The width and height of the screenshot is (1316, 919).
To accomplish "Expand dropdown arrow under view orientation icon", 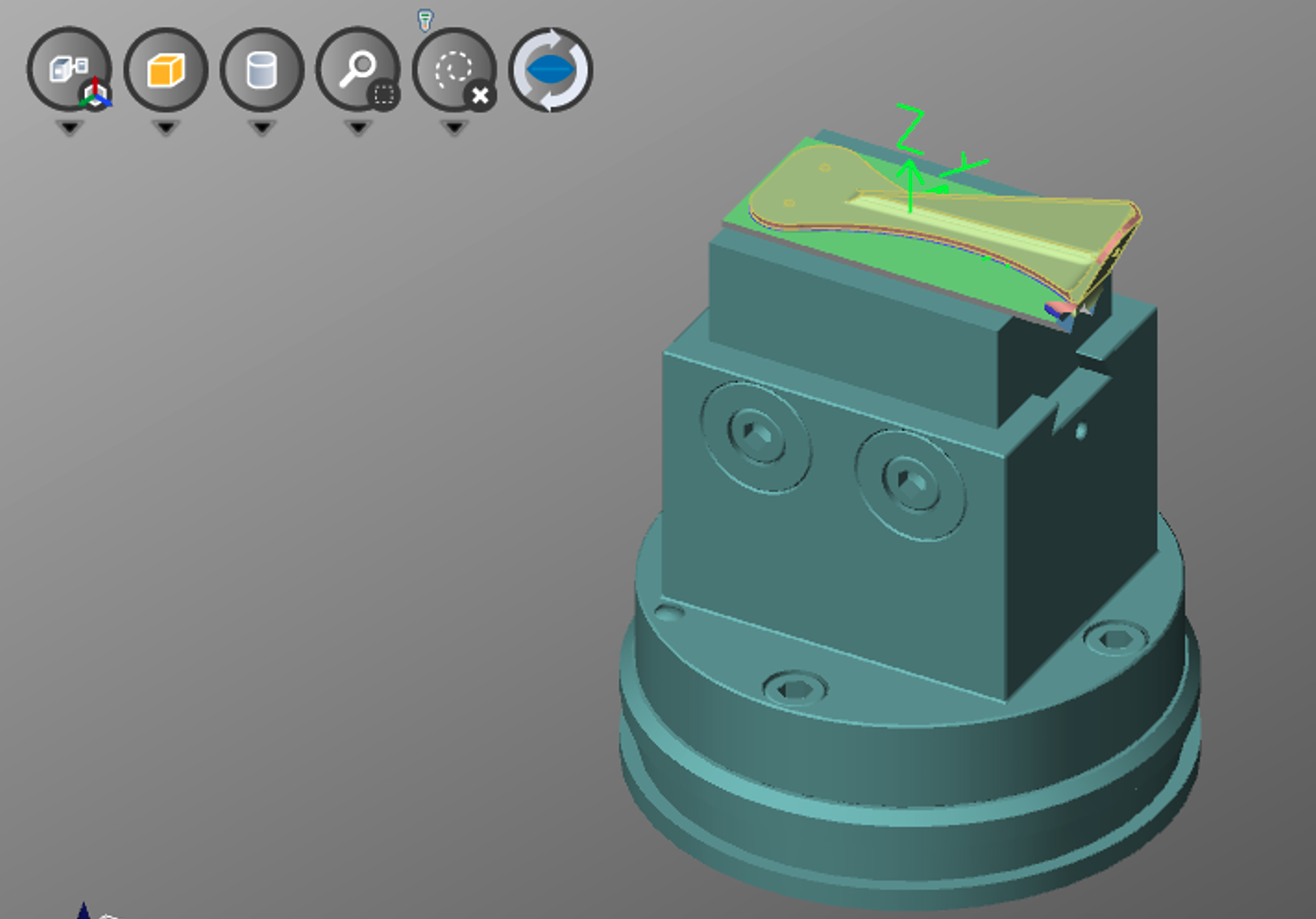I will point(69,127).
